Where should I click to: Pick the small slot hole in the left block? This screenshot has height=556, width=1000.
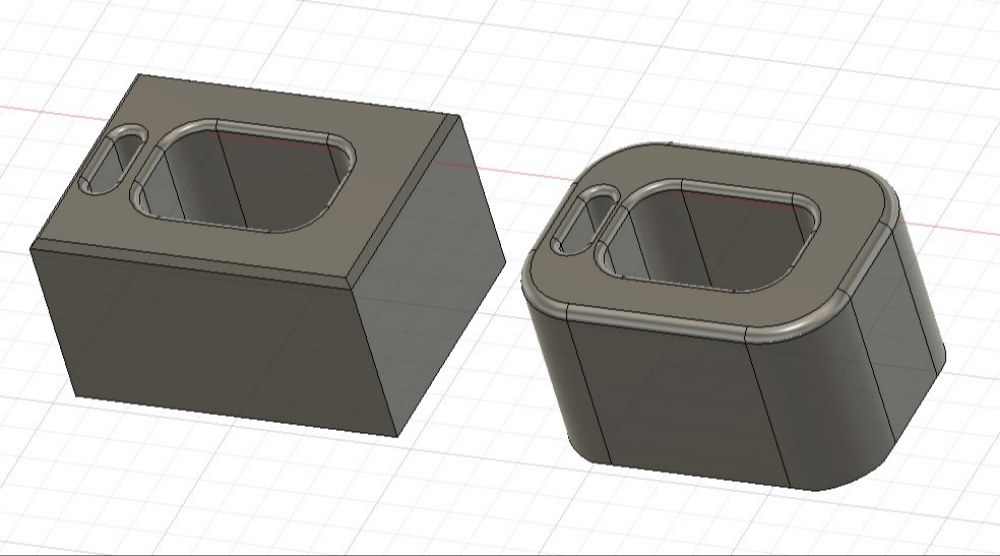(x=112, y=159)
